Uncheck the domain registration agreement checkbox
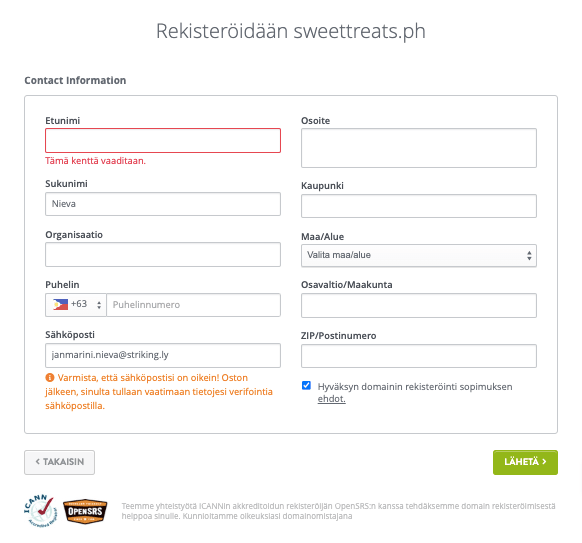The height and width of the screenshot is (543, 582). point(306,386)
